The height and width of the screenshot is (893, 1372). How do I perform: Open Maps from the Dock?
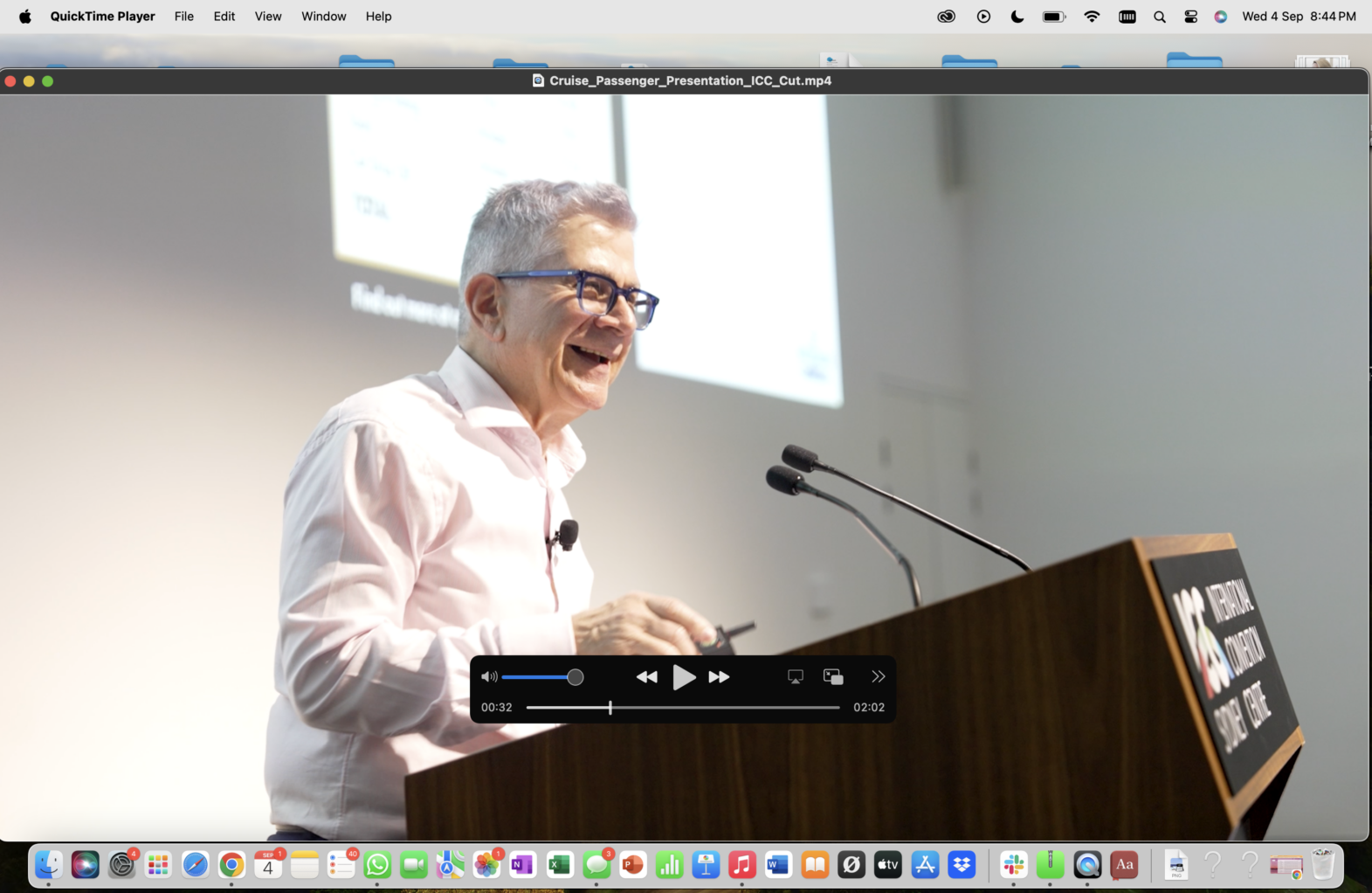pyautogui.click(x=451, y=865)
